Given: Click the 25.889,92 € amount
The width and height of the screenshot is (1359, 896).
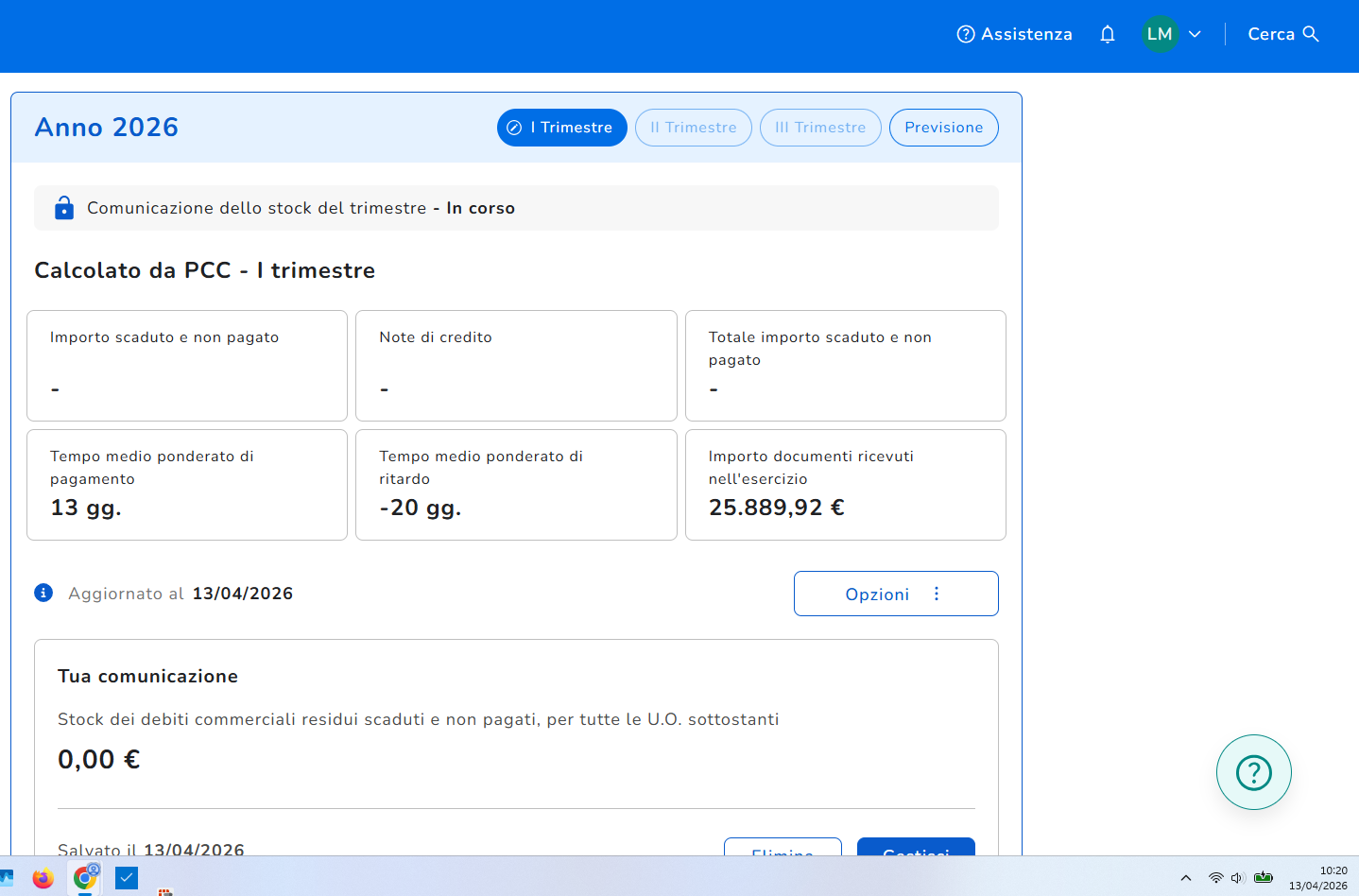Looking at the screenshot, I should click(x=777, y=508).
